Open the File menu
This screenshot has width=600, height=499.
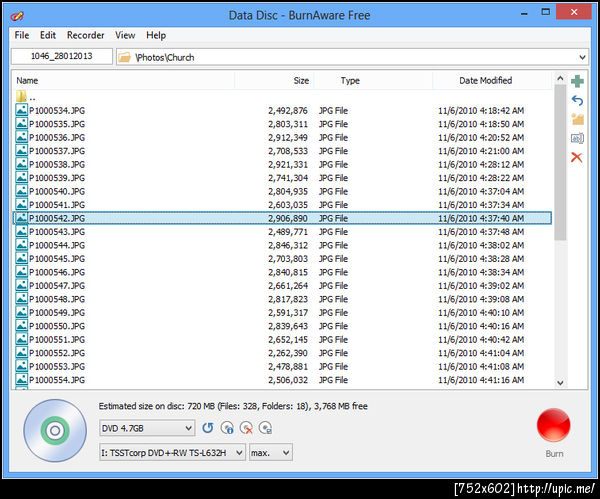tap(22, 35)
